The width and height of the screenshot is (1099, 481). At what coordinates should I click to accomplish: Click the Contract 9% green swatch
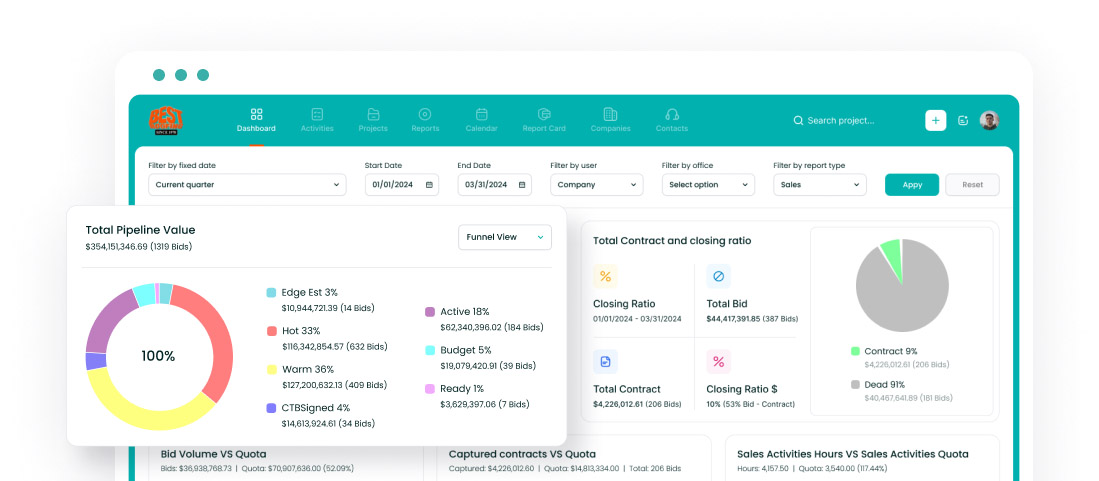click(x=855, y=351)
